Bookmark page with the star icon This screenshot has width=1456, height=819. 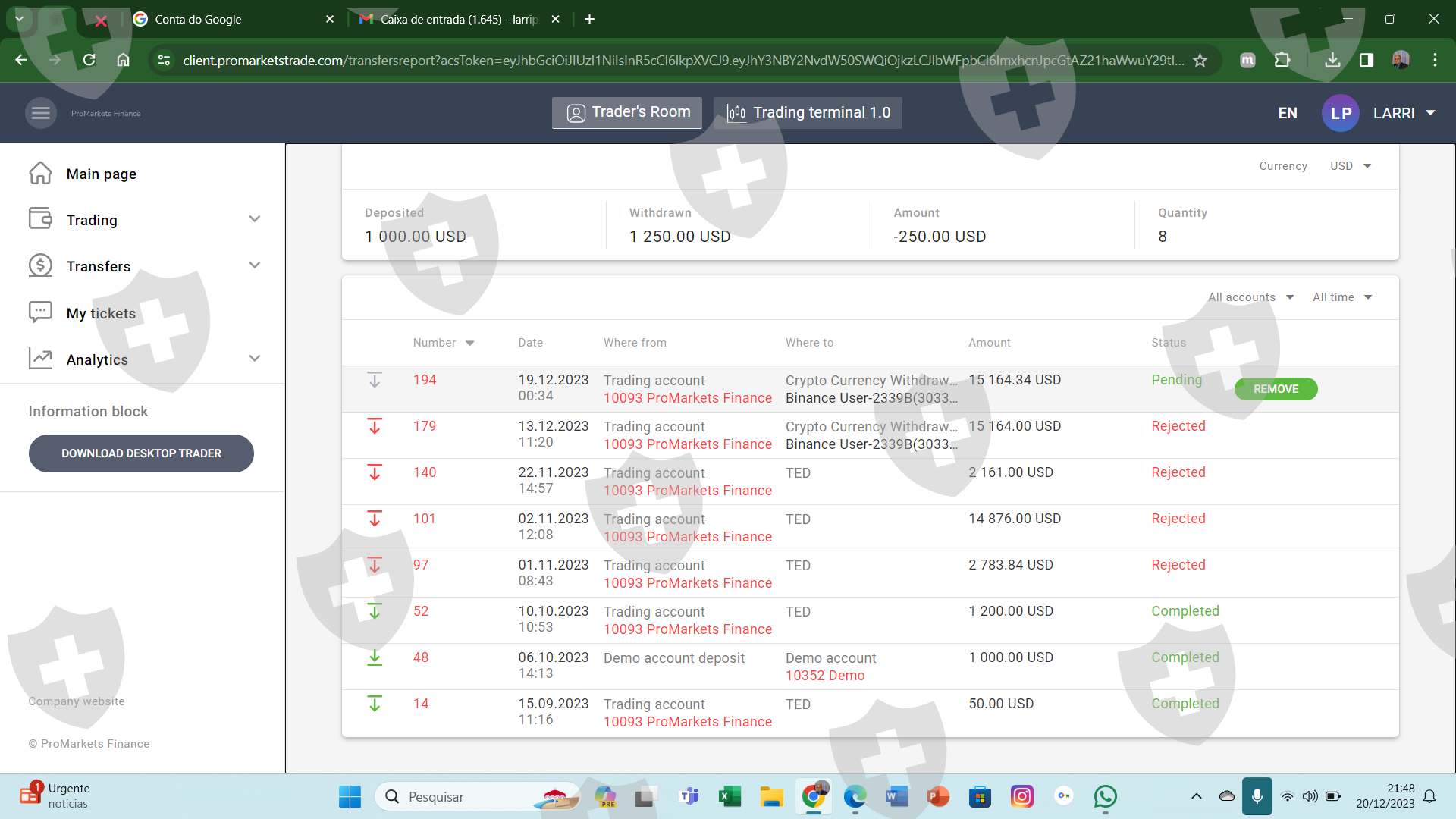pos(1200,61)
